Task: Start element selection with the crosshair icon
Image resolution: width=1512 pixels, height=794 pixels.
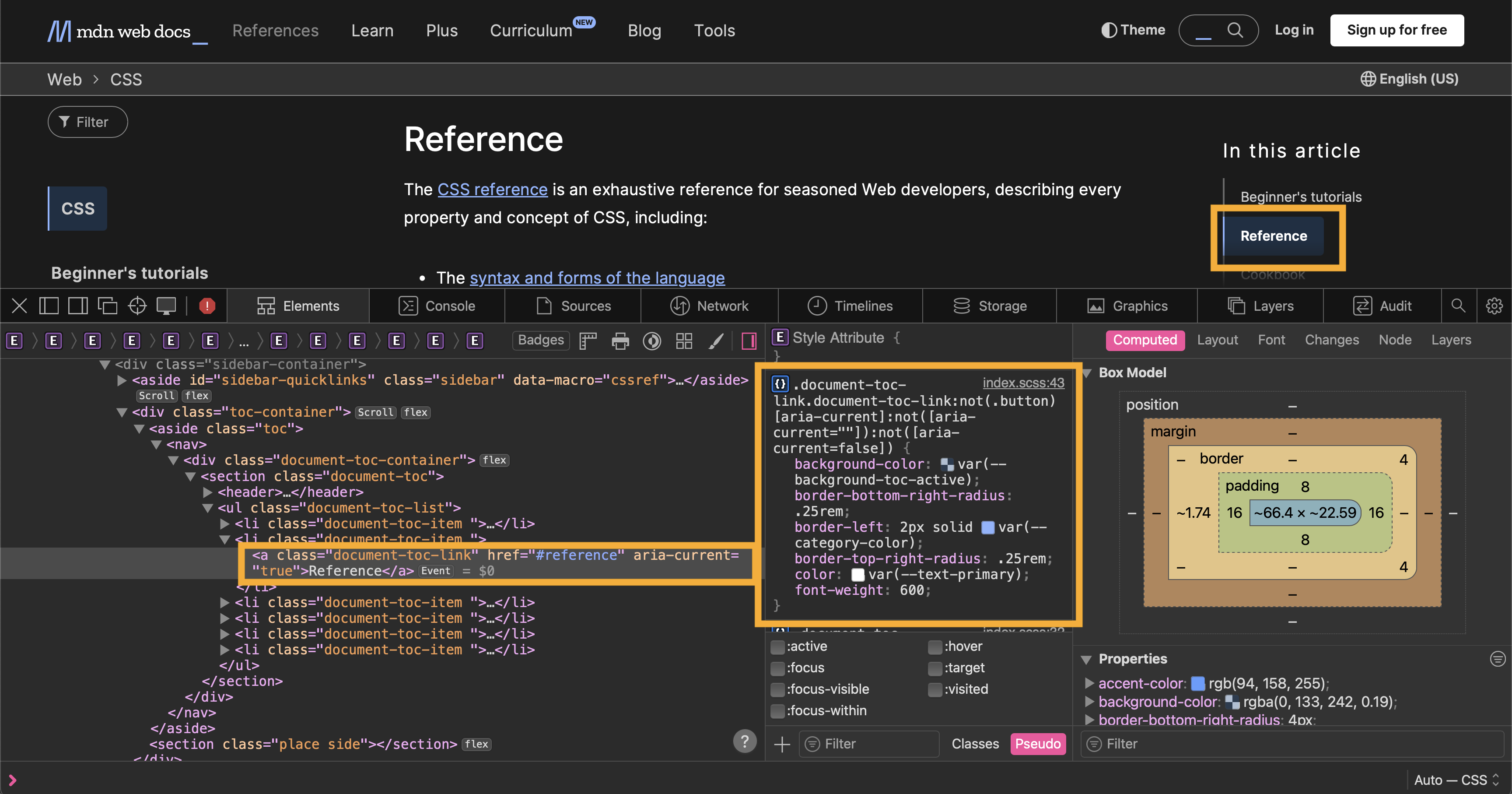Action: click(137, 306)
